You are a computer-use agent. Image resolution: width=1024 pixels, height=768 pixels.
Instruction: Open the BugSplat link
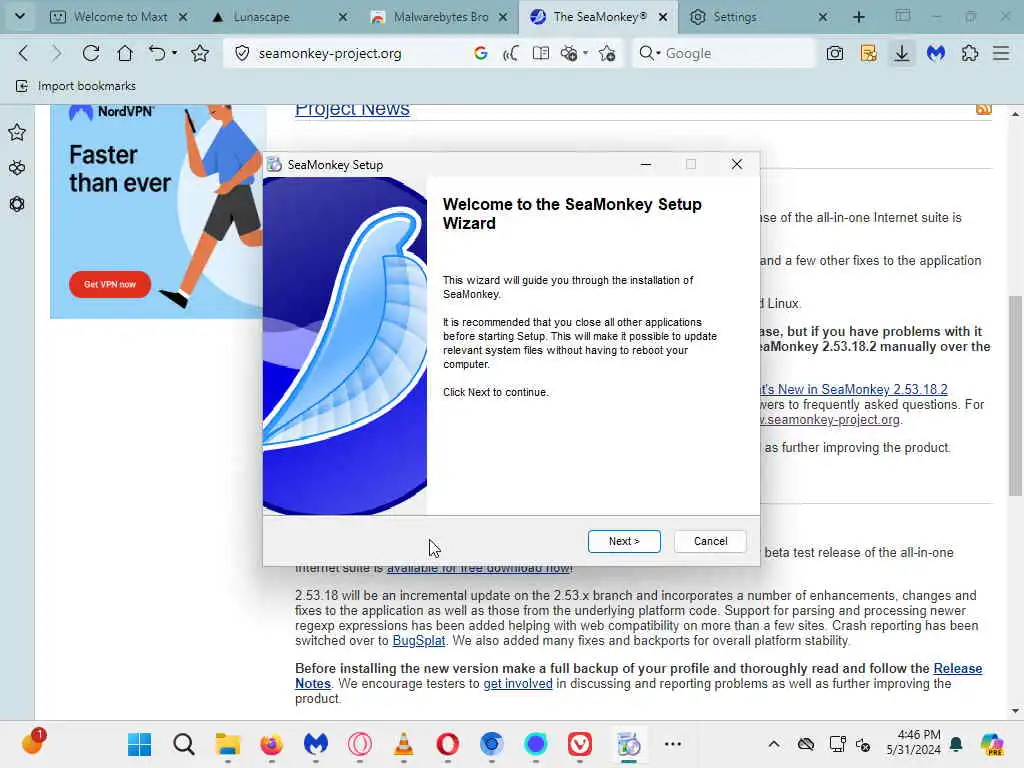[x=419, y=641]
